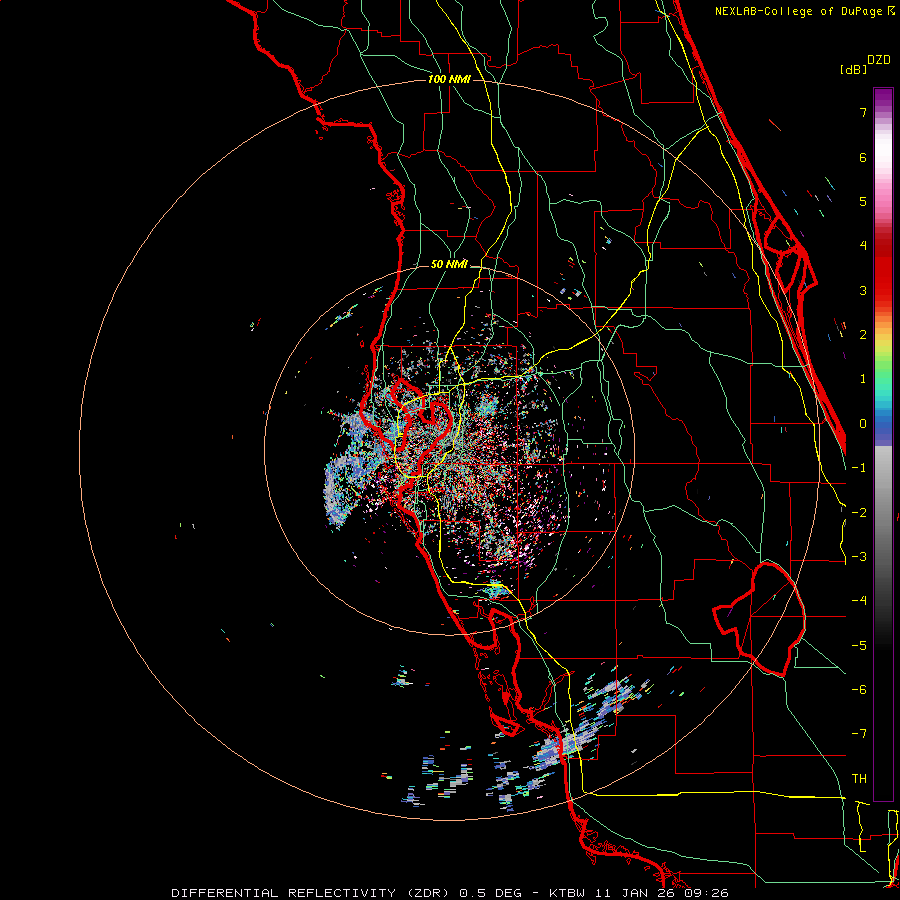Click the [dB] units label
The image size is (900, 900).
pyautogui.click(x=853, y=69)
